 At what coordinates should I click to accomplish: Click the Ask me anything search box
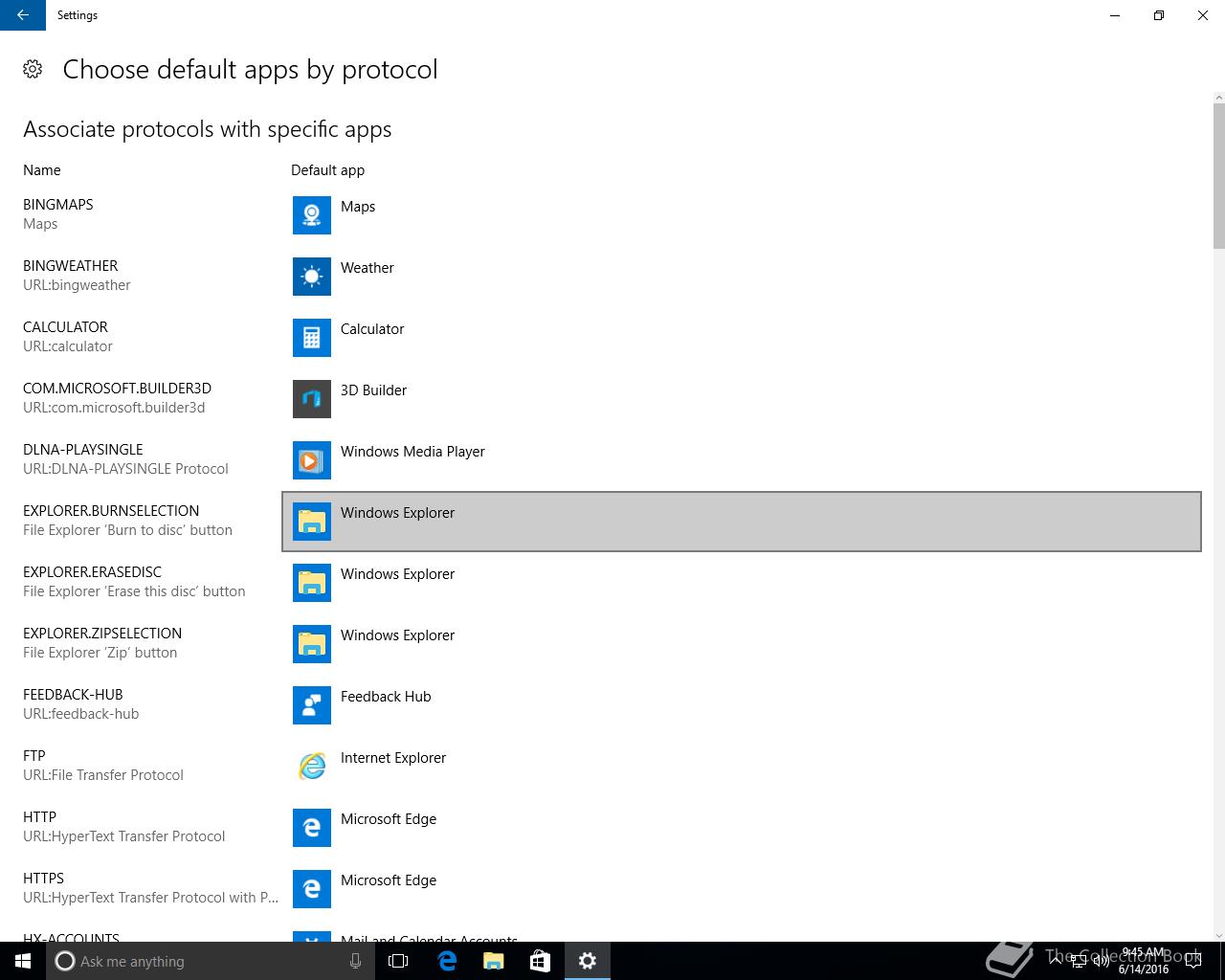pyautogui.click(x=211, y=961)
